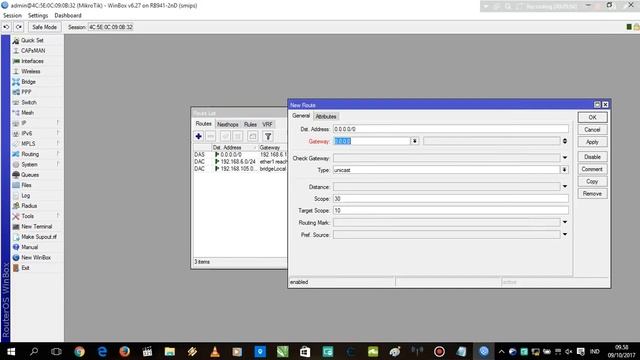Switch to the Nexthops tab
640x360 pixels.
click(x=228, y=124)
